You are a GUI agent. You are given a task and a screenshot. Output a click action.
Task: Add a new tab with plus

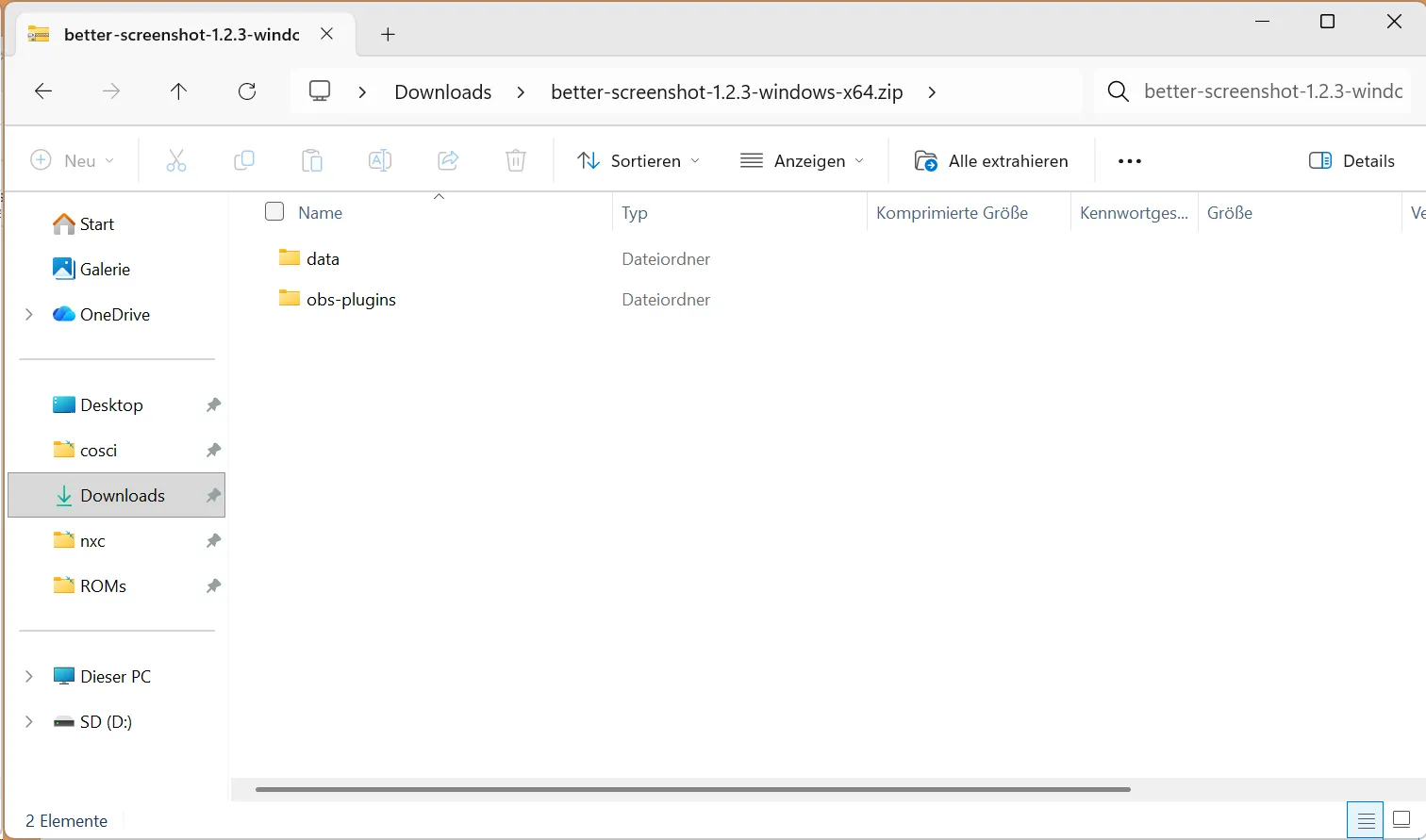(x=388, y=35)
